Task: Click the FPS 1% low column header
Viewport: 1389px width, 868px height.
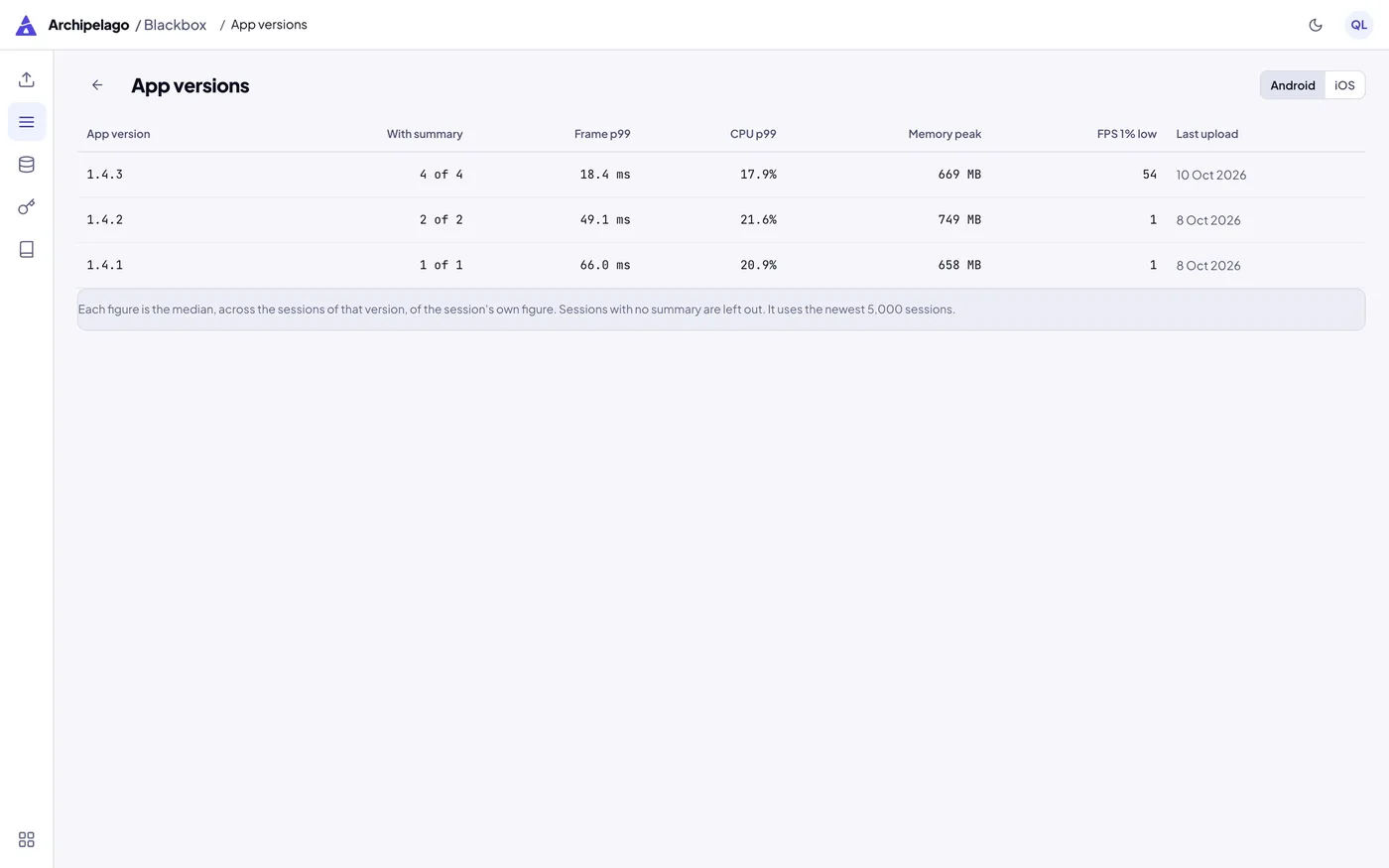Action: click(1127, 134)
